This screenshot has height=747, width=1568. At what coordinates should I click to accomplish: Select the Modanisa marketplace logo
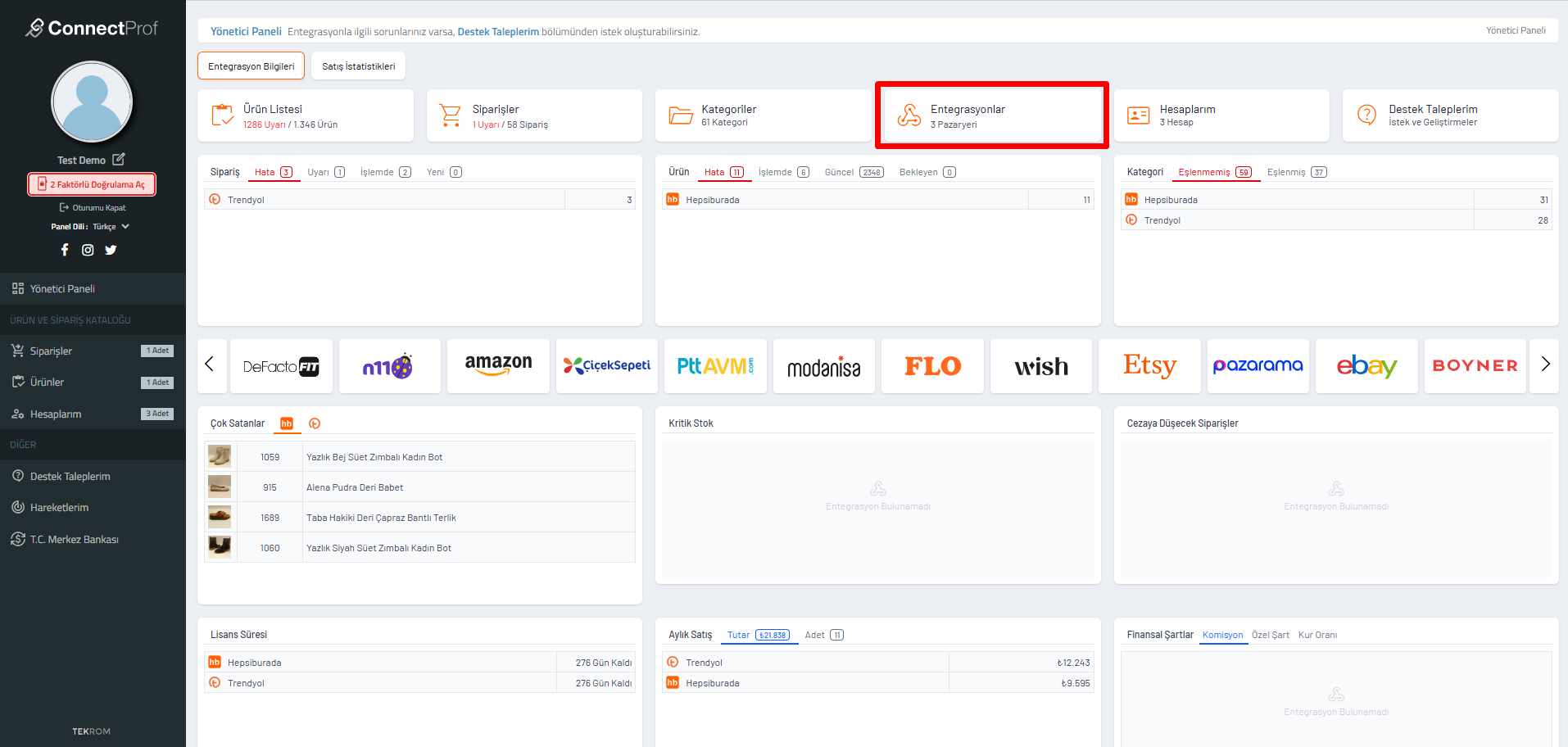[824, 366]
